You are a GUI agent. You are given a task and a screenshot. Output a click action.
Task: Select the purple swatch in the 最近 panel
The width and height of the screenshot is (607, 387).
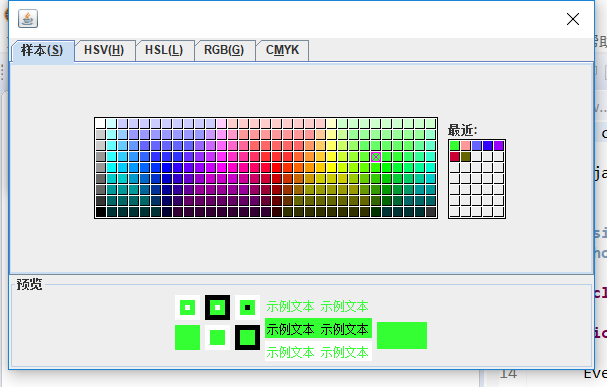[499, 146]
